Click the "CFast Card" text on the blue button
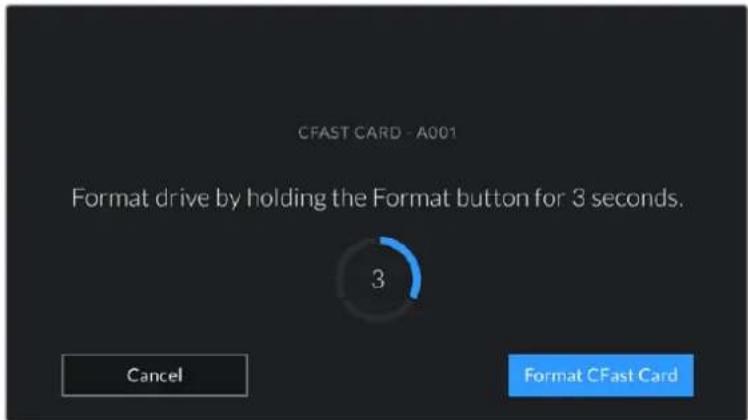The width and height of the screenshot is (748, 420). tap(632, 375)
